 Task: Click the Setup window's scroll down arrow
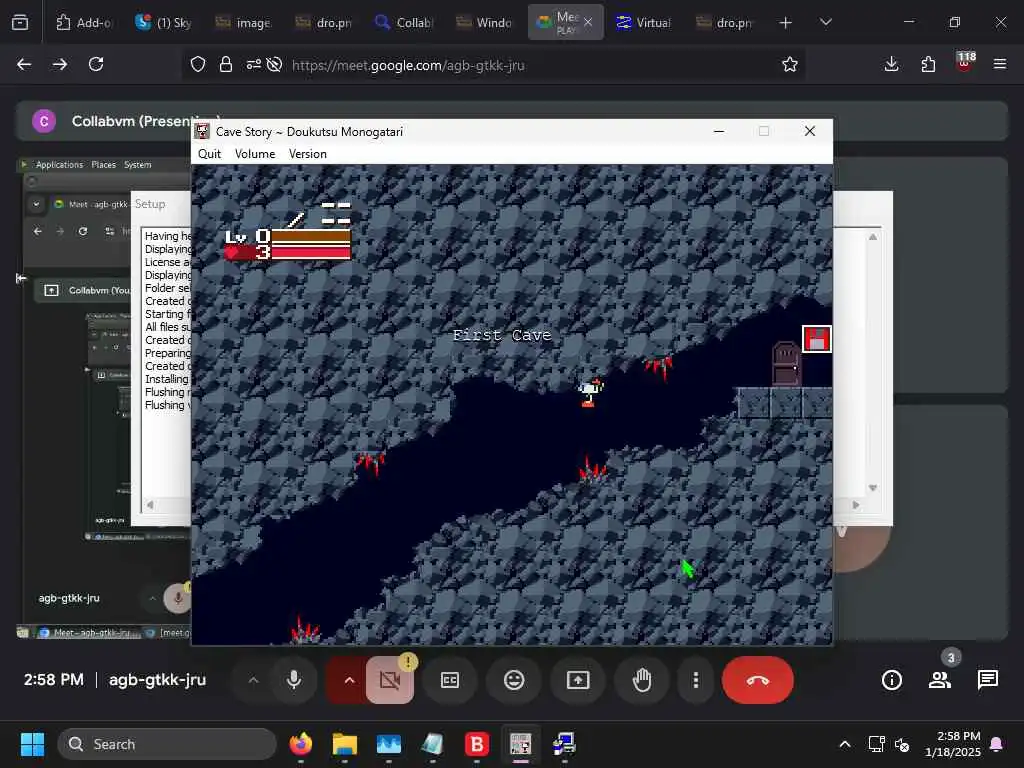(873, 488)
